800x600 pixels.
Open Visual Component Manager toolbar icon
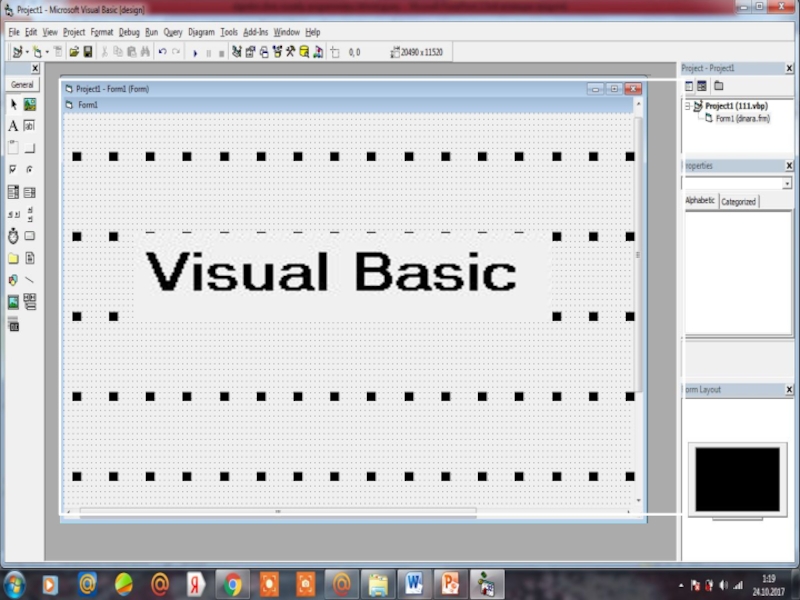[x=318, y=52]
